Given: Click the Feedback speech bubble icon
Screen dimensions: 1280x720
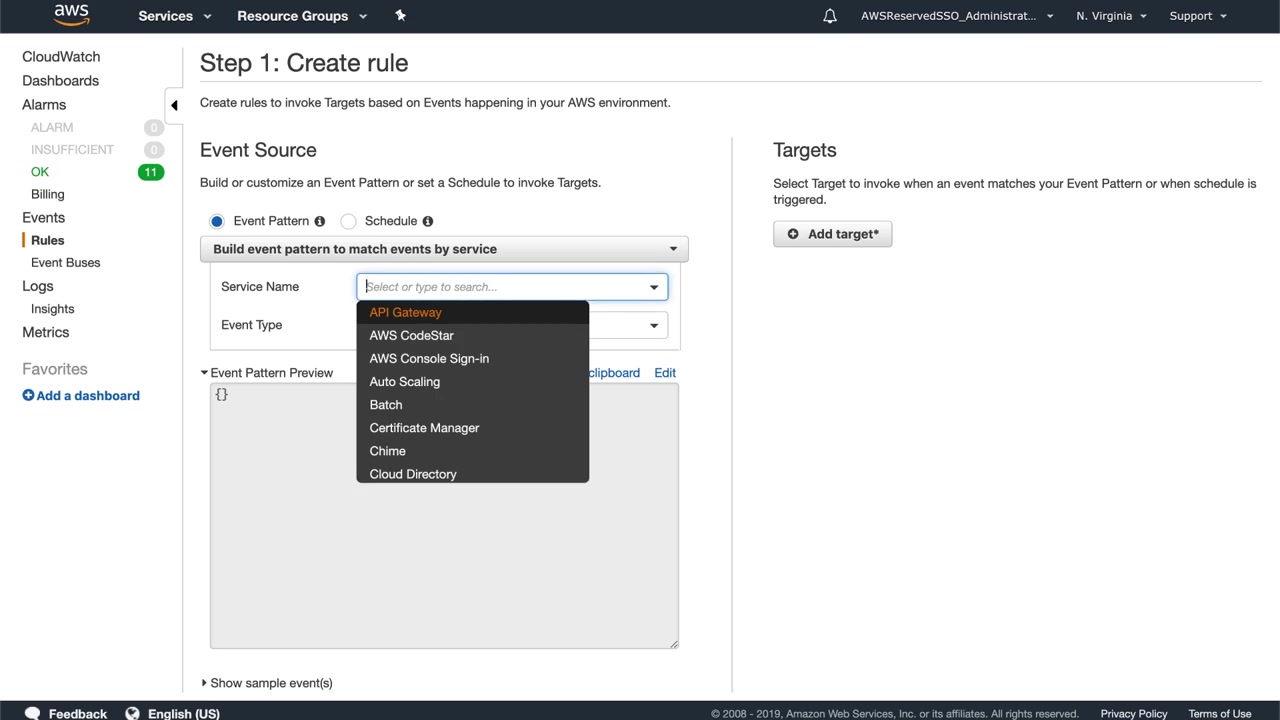Looking at the screenshot, I should click(32, 713).
